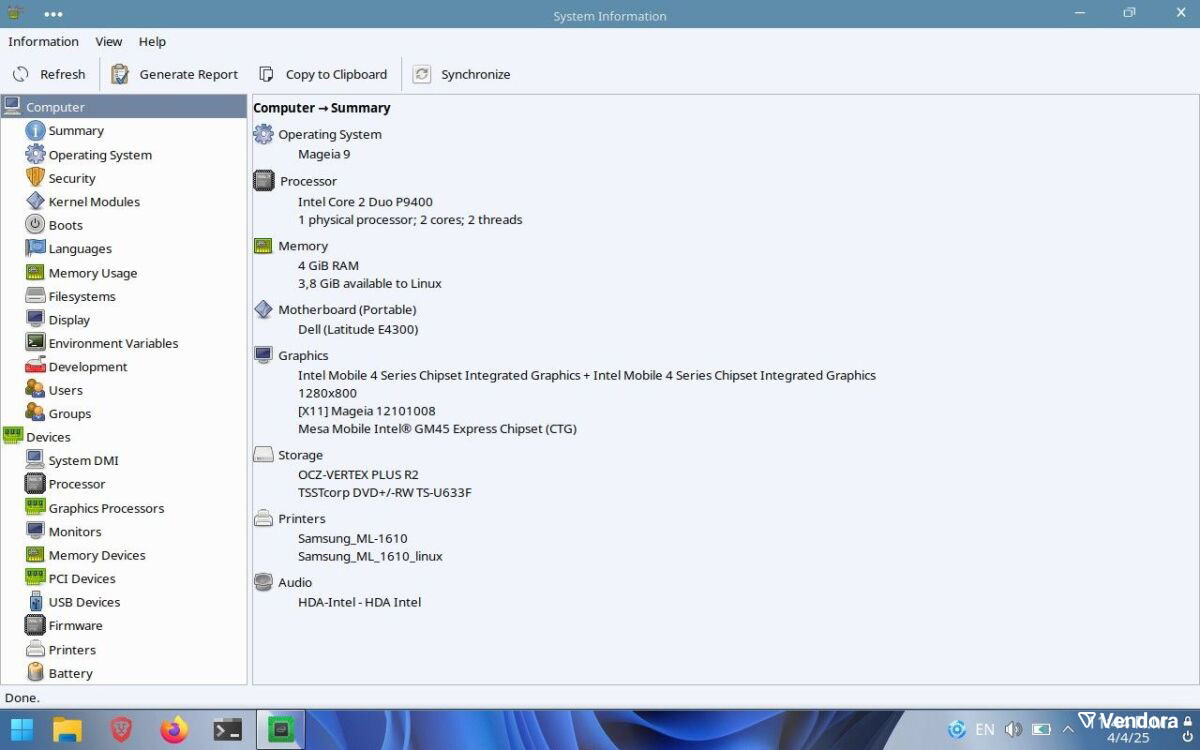The width and height of the screenshot is (1200, 750).
Task: Launch Brave browser from the taskbar
Action: click(x=121, y=730)
